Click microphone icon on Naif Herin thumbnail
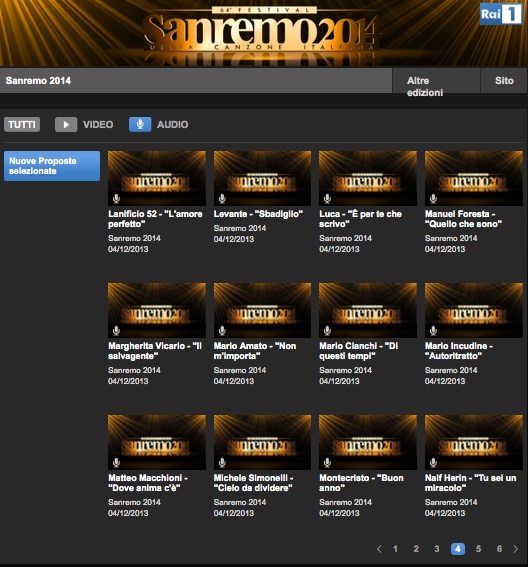The image size is (528, 567). 433,462
